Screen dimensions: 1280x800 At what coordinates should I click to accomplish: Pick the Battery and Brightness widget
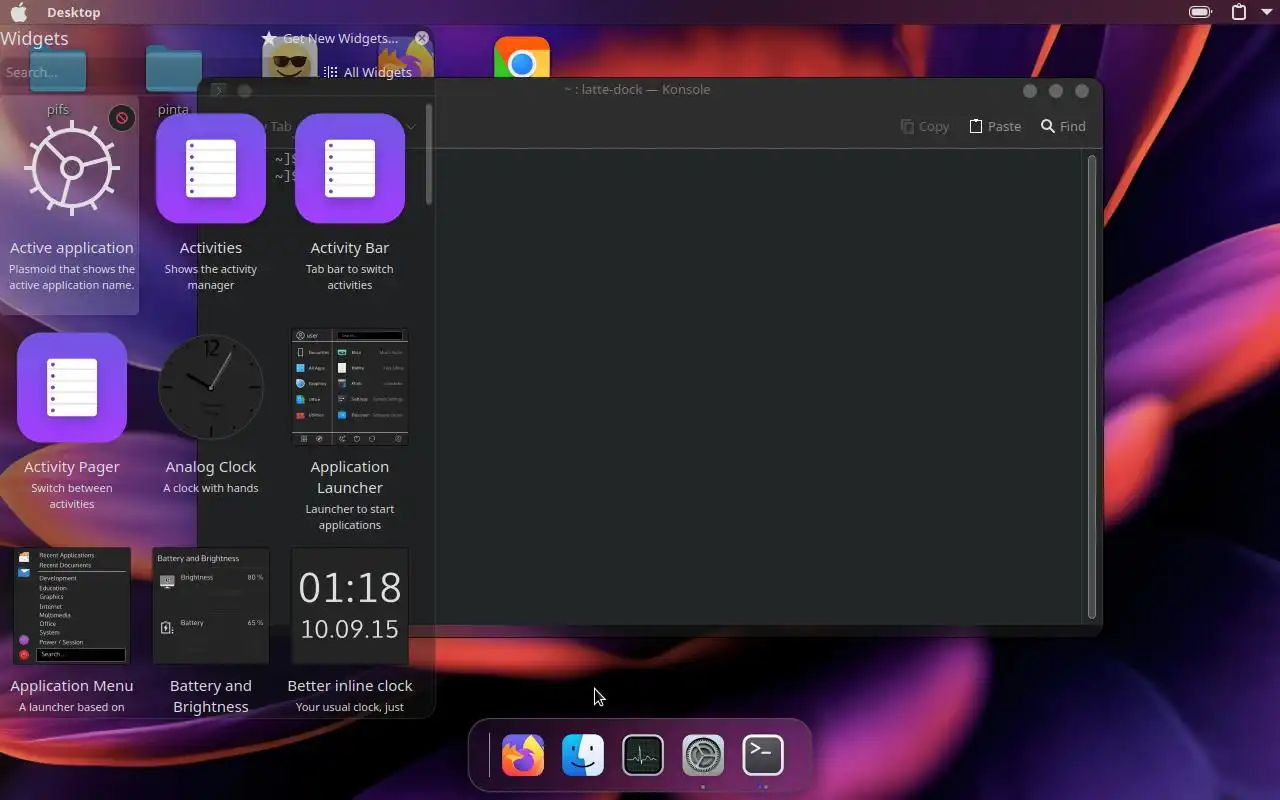(x=210, y=631)
